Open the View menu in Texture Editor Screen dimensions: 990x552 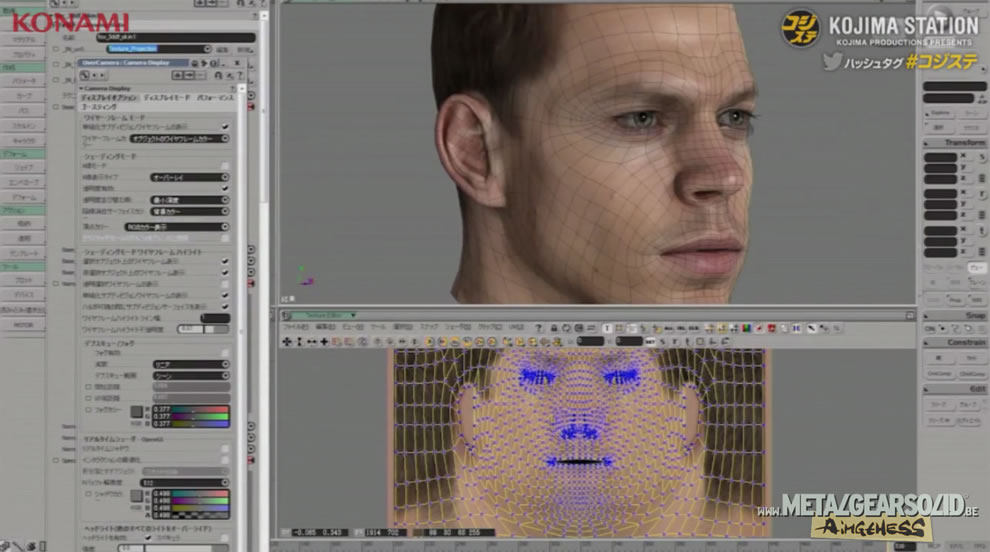pyautogui.click(x=352, y=327)
